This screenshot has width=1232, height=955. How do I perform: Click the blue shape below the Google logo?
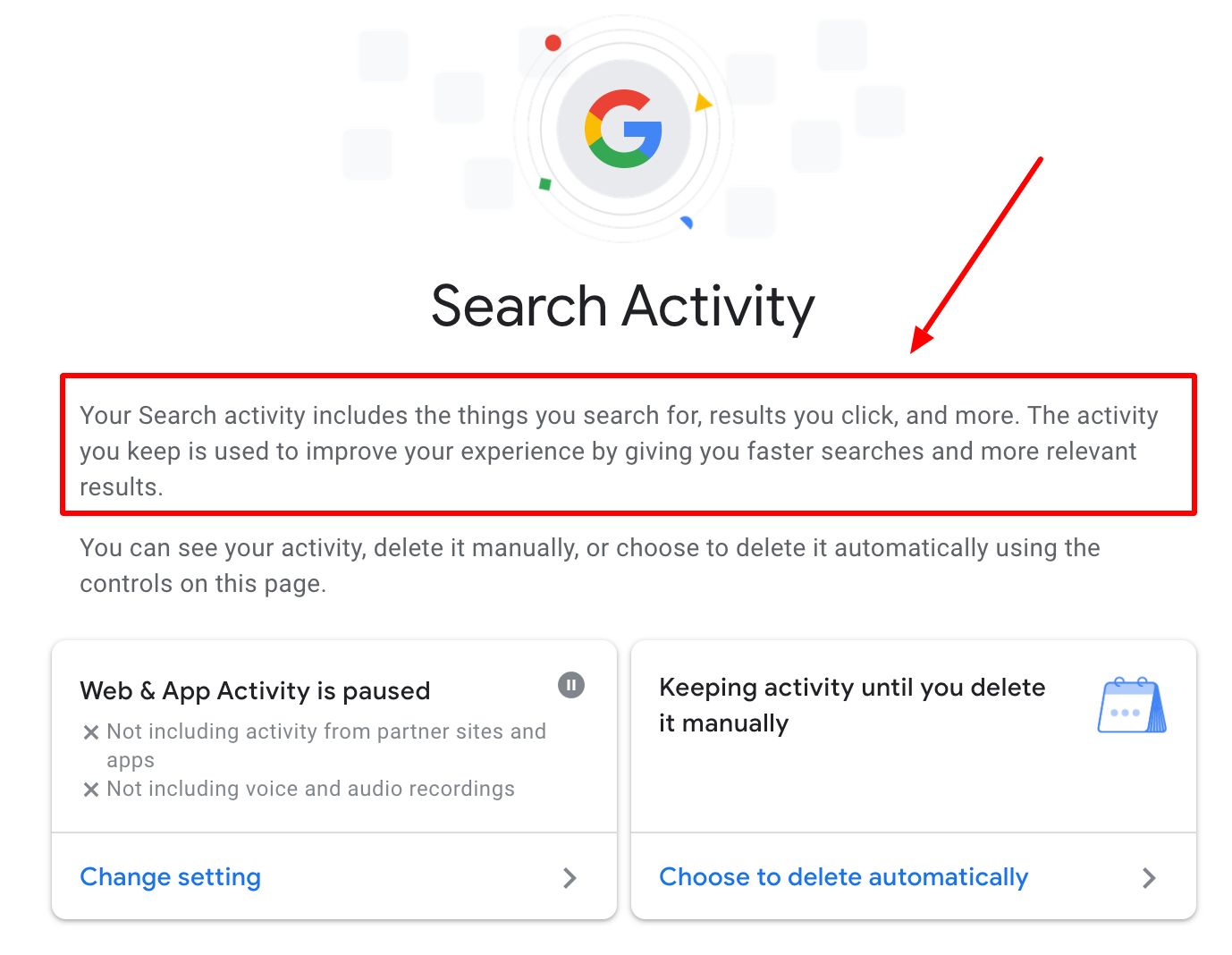click(687, 222)
